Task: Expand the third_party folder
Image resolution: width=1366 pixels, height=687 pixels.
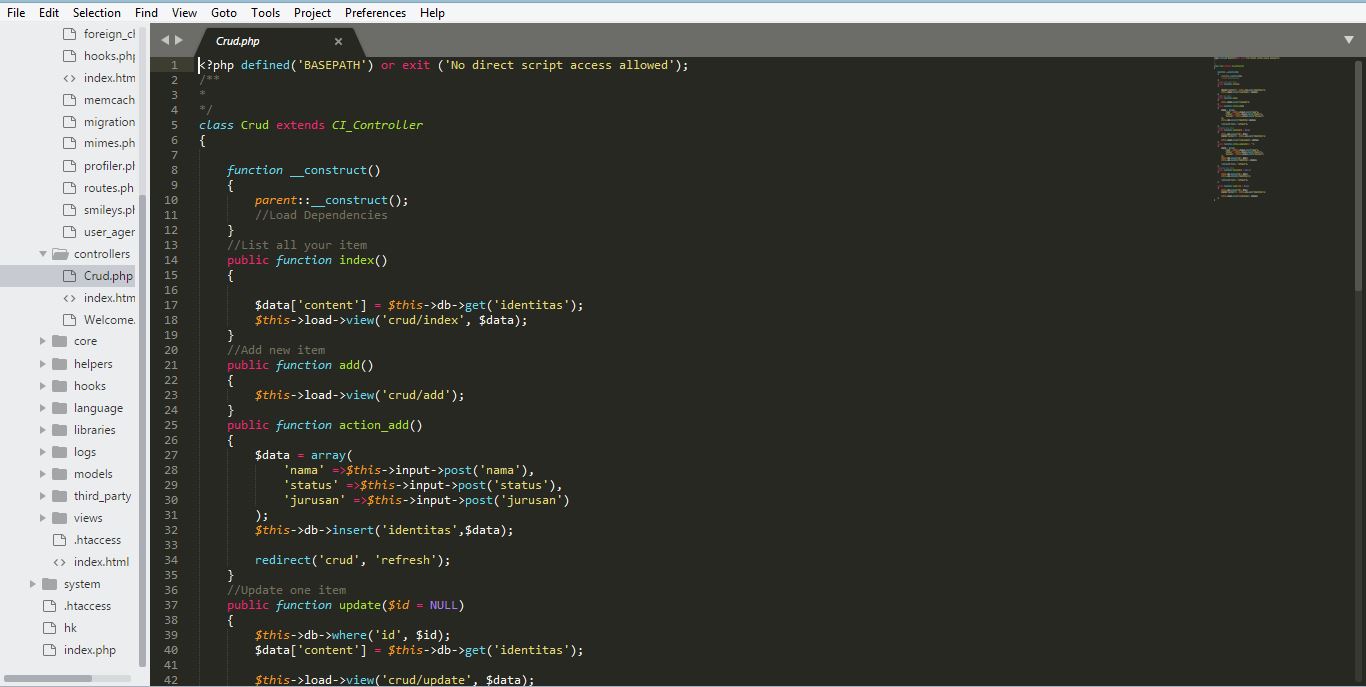Action: pos(43,496)
